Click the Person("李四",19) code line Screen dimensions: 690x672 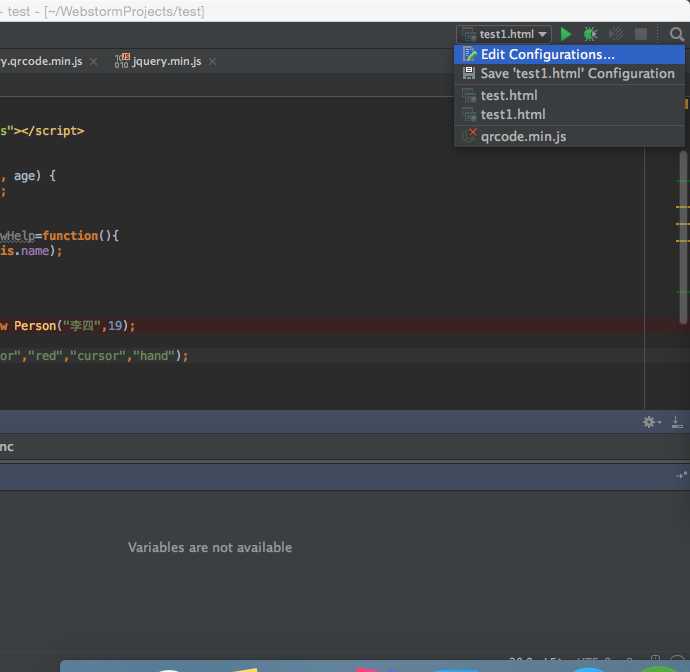pyautogui.click(x=68, y=326)
